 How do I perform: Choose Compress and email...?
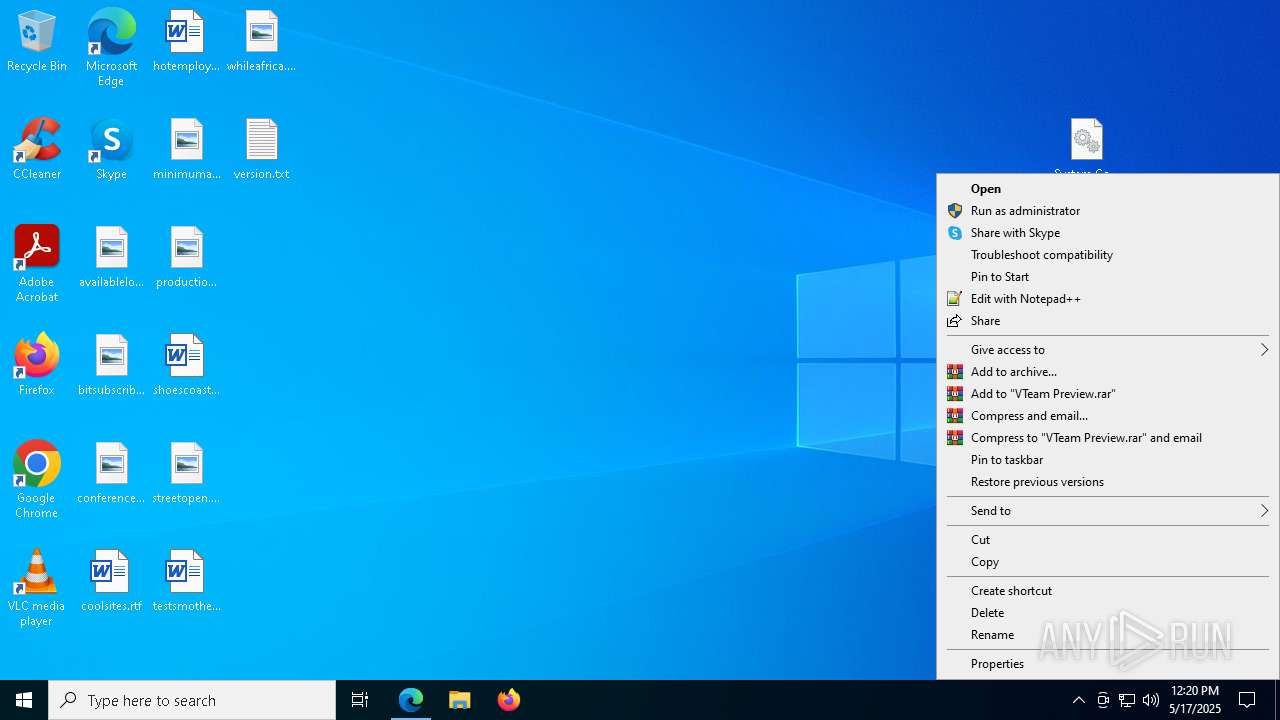click(1108, 416)
